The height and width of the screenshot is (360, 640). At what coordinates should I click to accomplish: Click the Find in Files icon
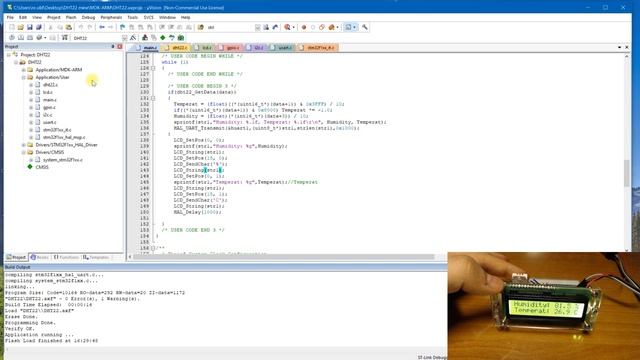[x=201, y=27]
